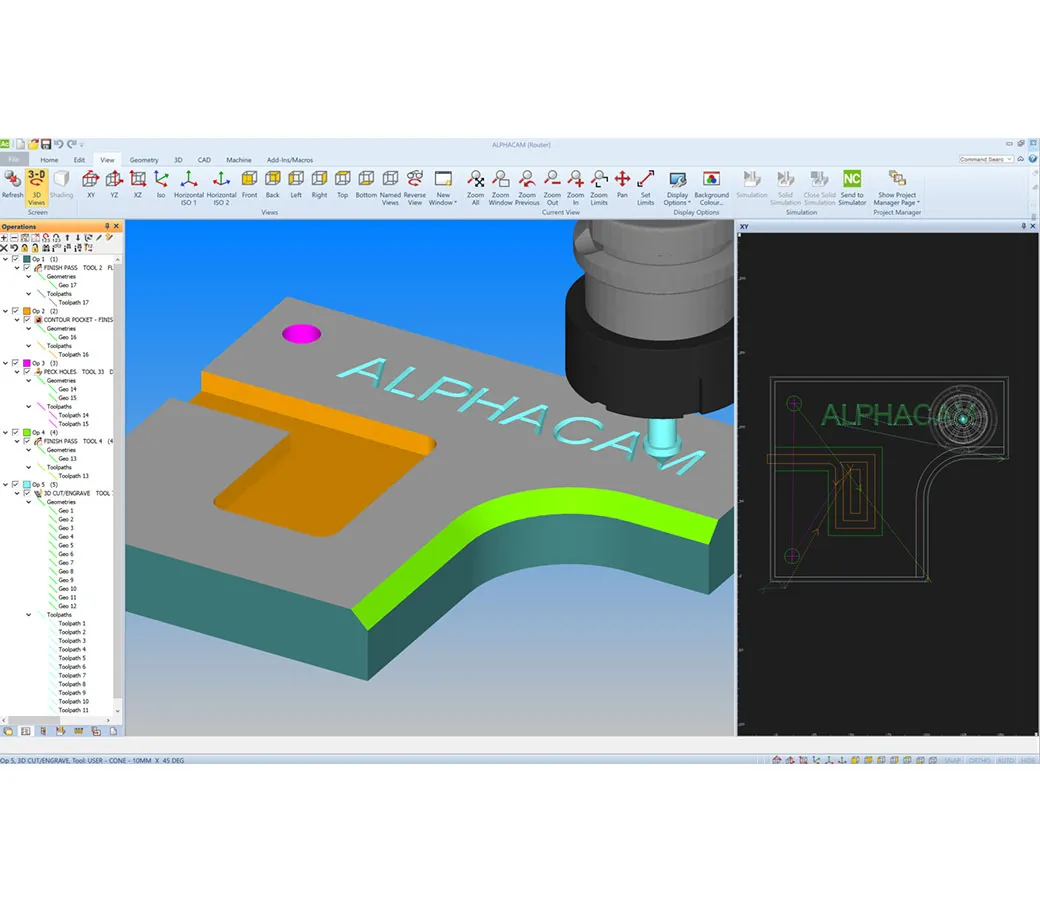The image size is (1040, 900).
Task: Uncheck the Op 1 checkbox
Action: tap(15, 259)
